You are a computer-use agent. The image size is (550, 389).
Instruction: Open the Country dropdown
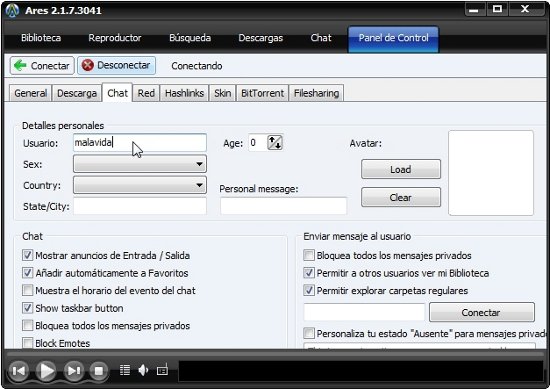(140, 185)
